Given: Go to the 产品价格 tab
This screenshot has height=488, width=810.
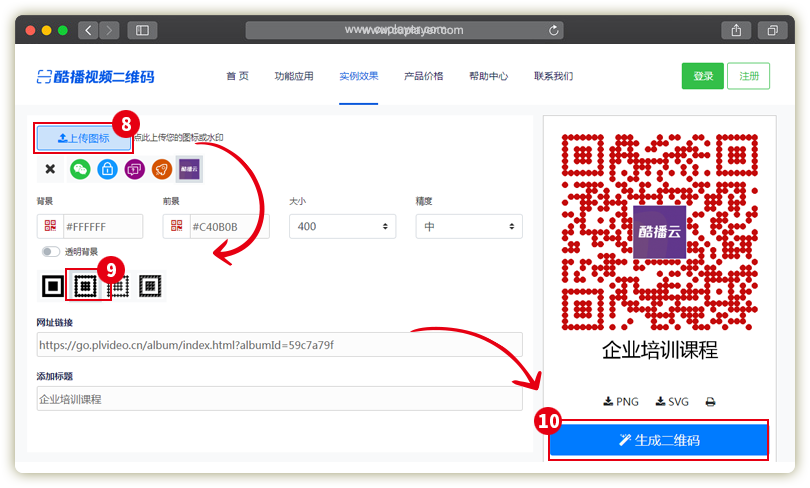Looking at the screenshot, I should point(423,76).
